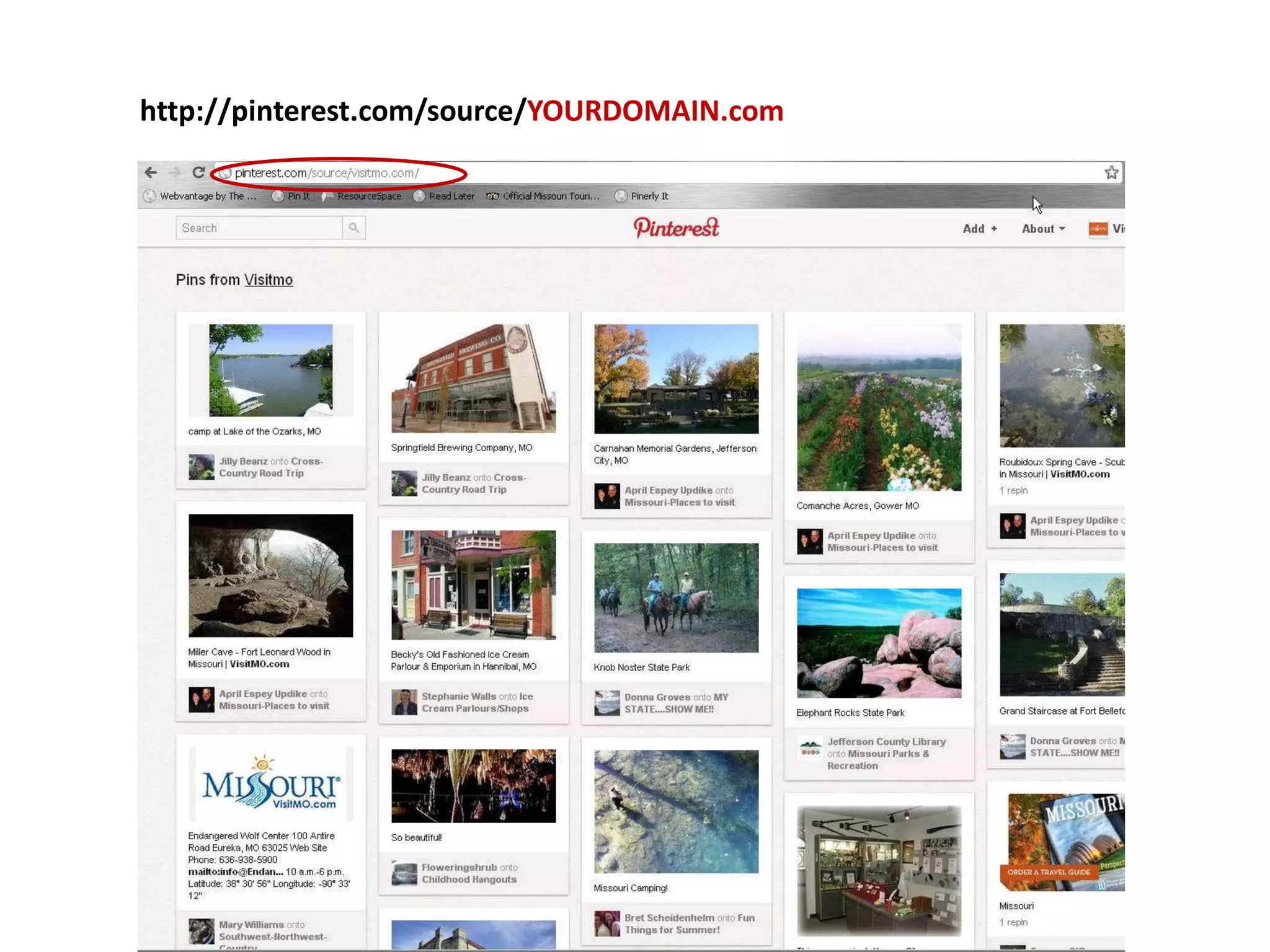Click 'Comanche Acres, Gower MO' caption
Image resolution: width=1270 pixels, height=952 pixels.
(x=858, y=506)
